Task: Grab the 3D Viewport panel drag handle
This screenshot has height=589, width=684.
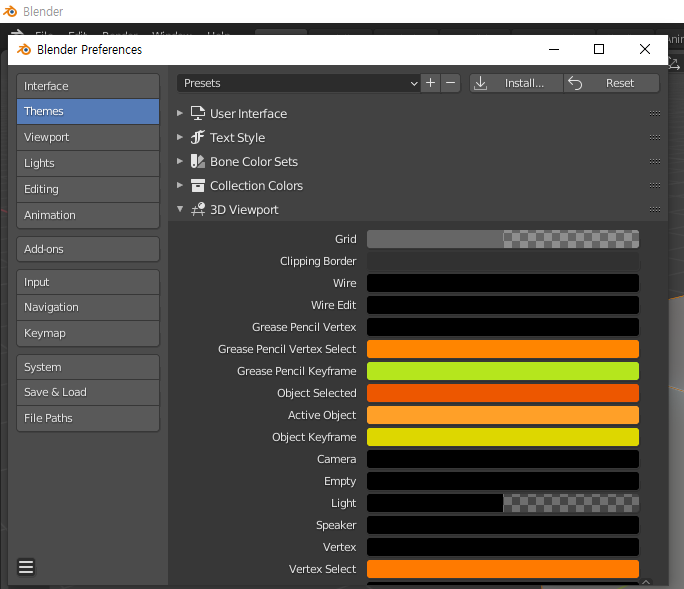Action: 655,209
